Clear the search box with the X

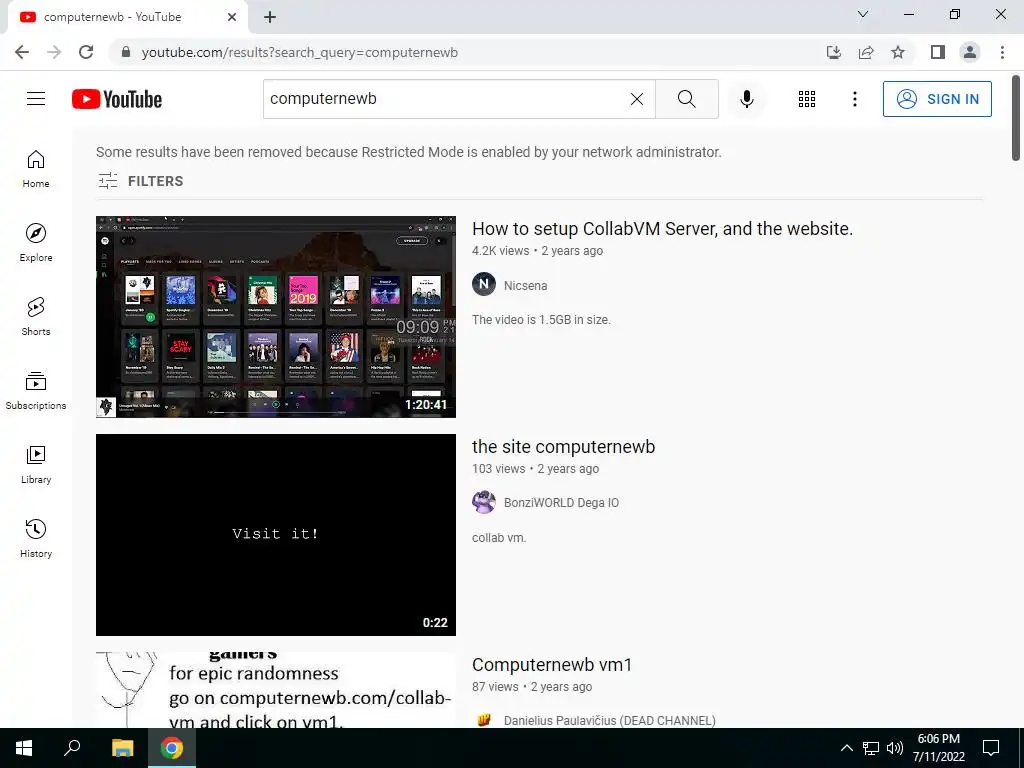(637, 99)
